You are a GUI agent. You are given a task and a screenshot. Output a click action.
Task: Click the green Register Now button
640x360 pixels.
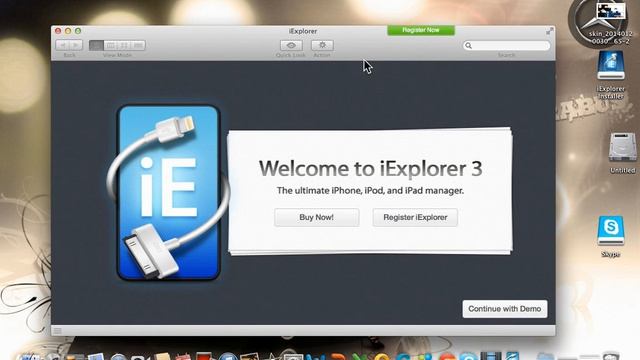pyautogui.click(x=421, y=30)
